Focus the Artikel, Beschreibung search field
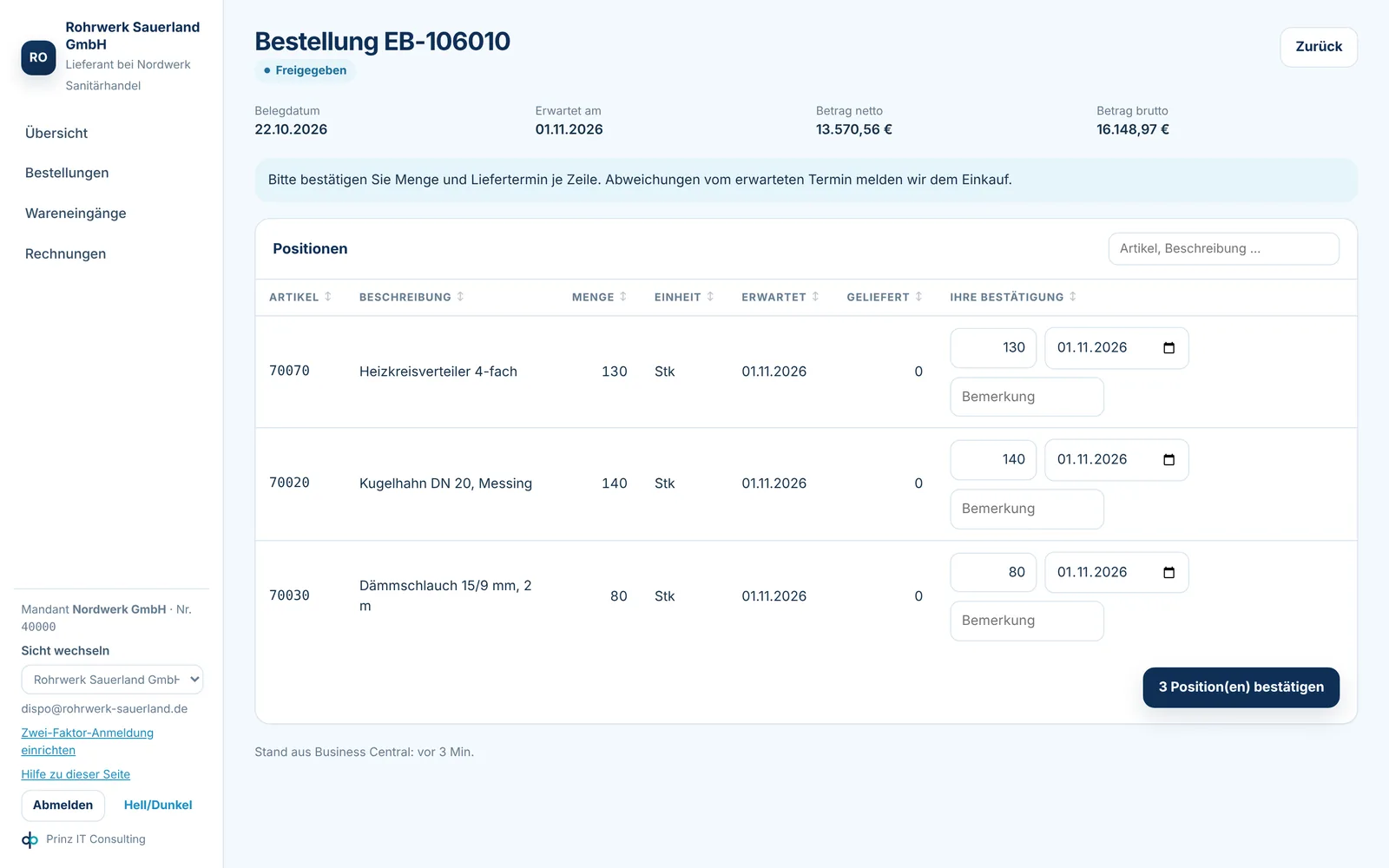Image resolution: width=1389 pixels, height=868 pixels. point(1223,248)
